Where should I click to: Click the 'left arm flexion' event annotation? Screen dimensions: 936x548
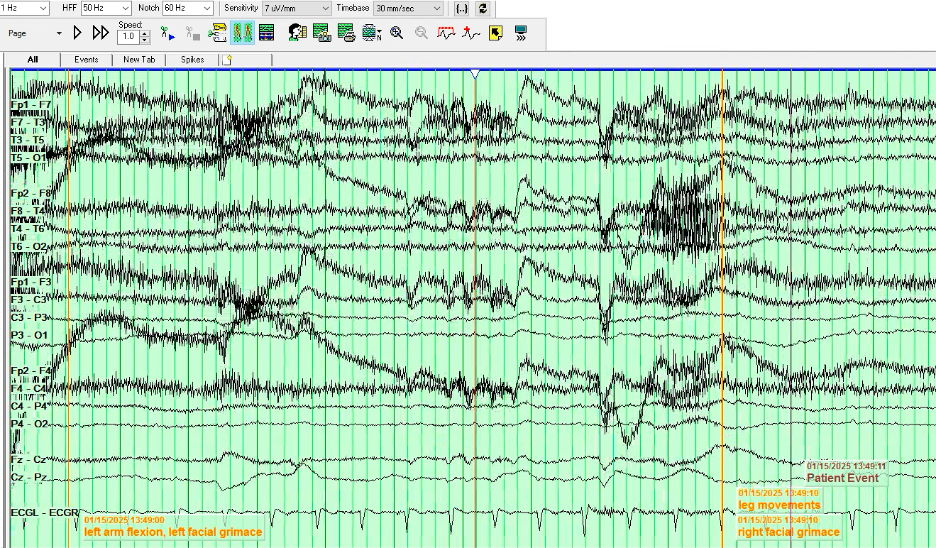tap(172, 532)
